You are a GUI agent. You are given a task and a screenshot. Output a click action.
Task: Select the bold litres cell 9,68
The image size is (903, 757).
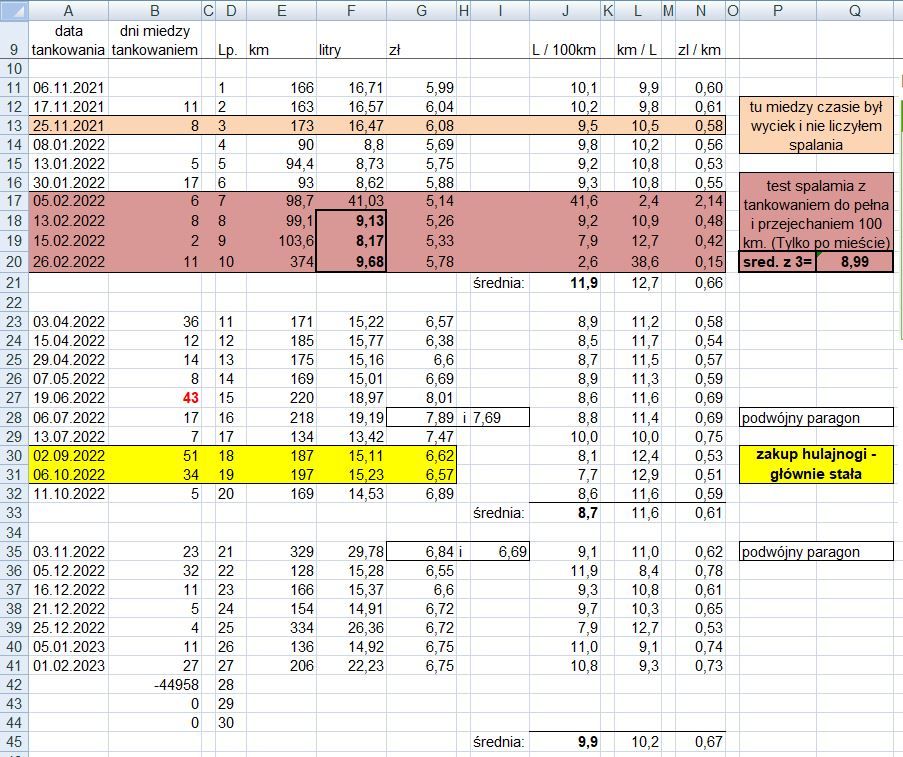click(351, 262)
